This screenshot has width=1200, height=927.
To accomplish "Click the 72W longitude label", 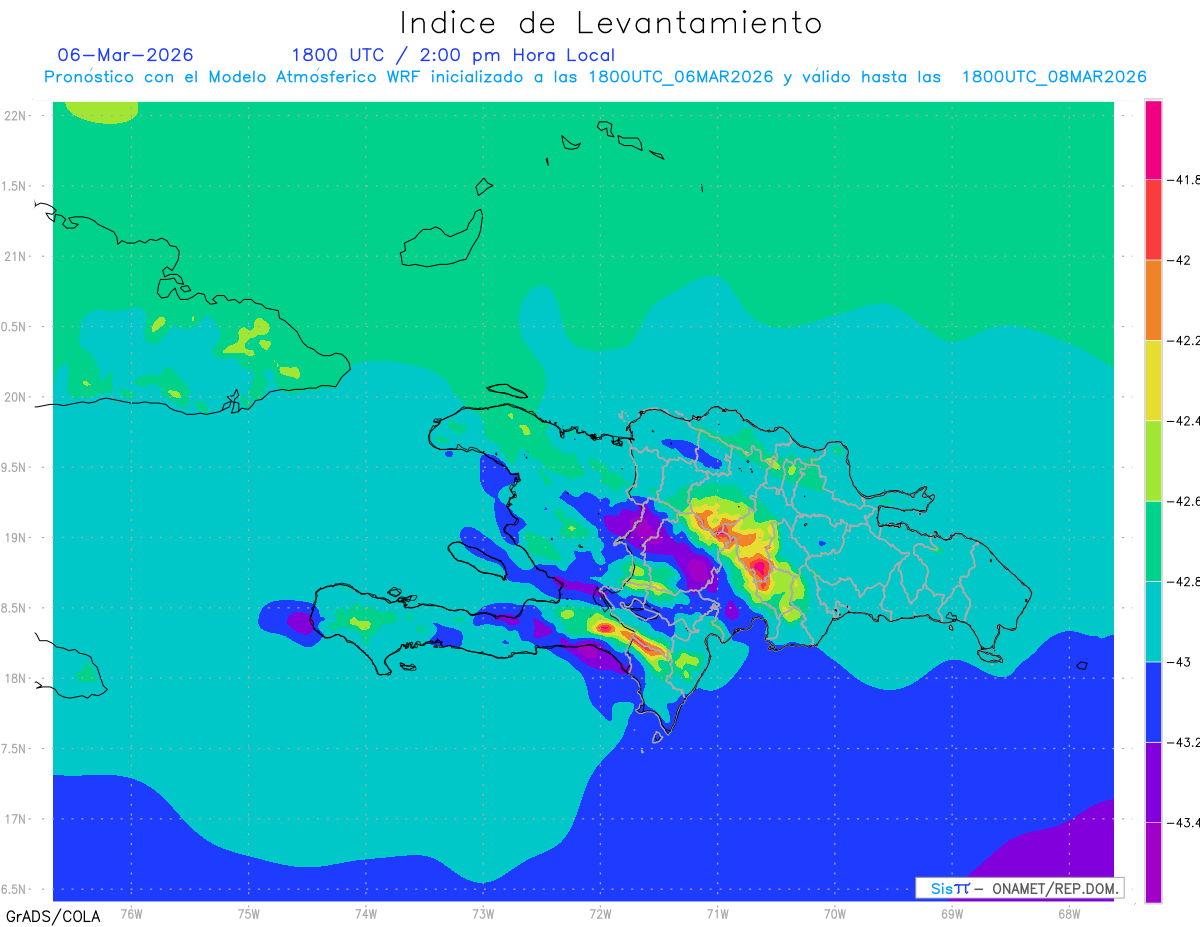I will (600, 913).
